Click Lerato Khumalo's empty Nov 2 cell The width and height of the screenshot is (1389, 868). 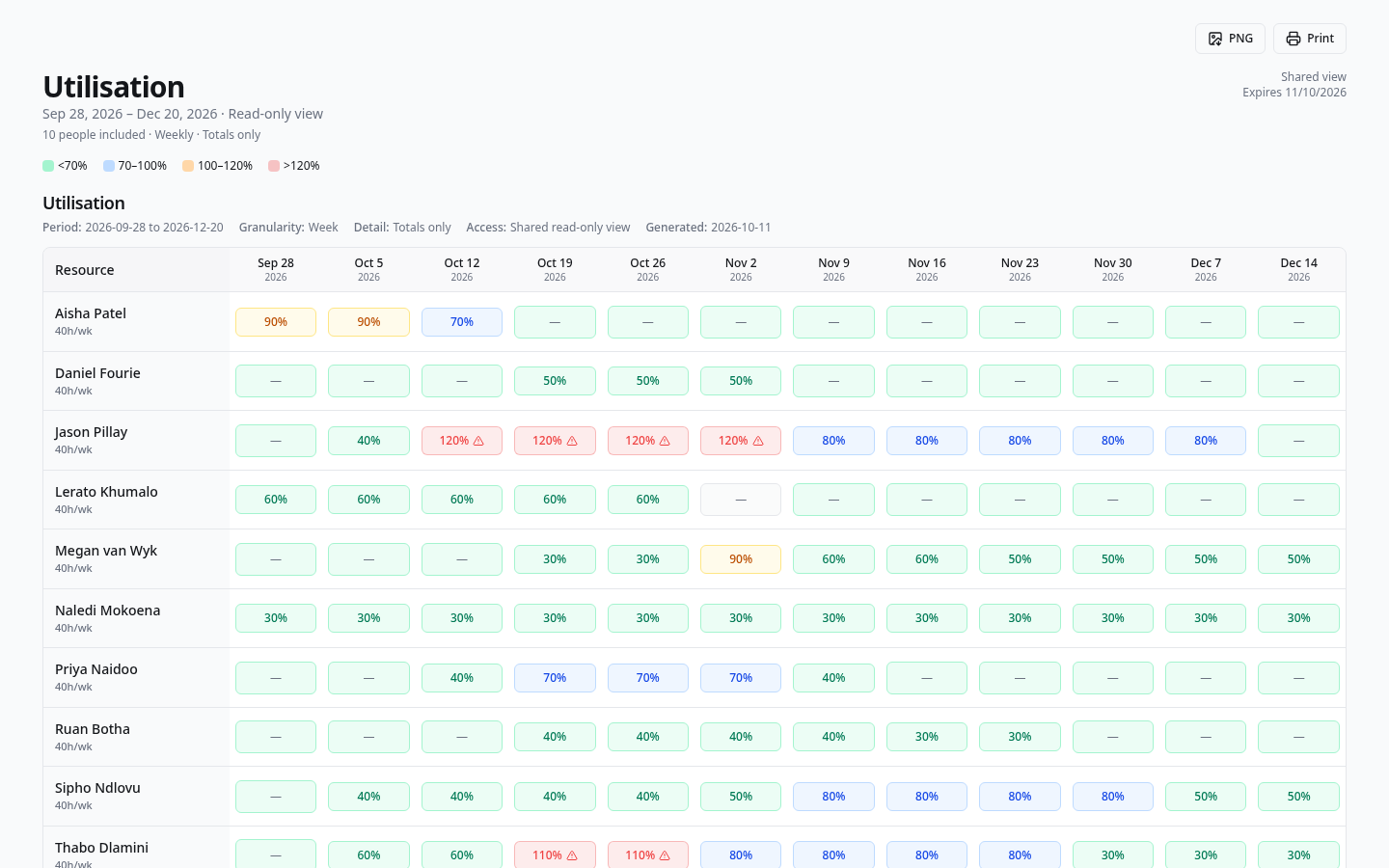[x=741, y=500]
